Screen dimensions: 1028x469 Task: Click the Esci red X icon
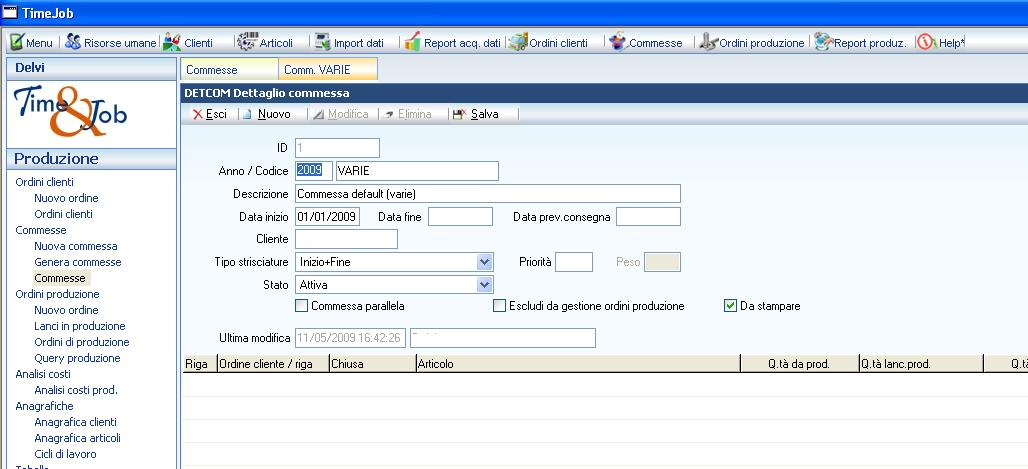pos(197,114)
